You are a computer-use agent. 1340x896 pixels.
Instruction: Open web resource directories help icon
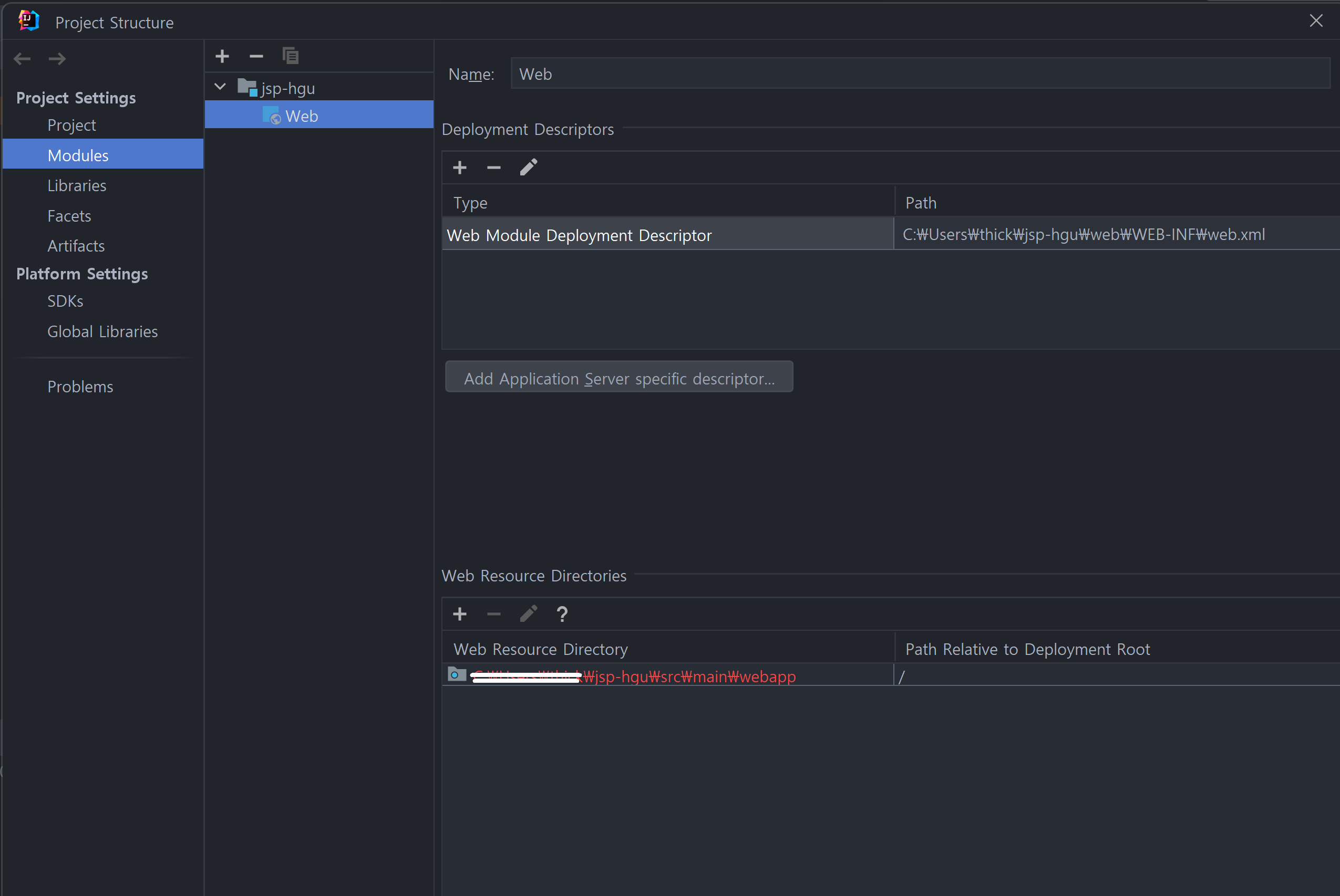(x=562, y=614)
